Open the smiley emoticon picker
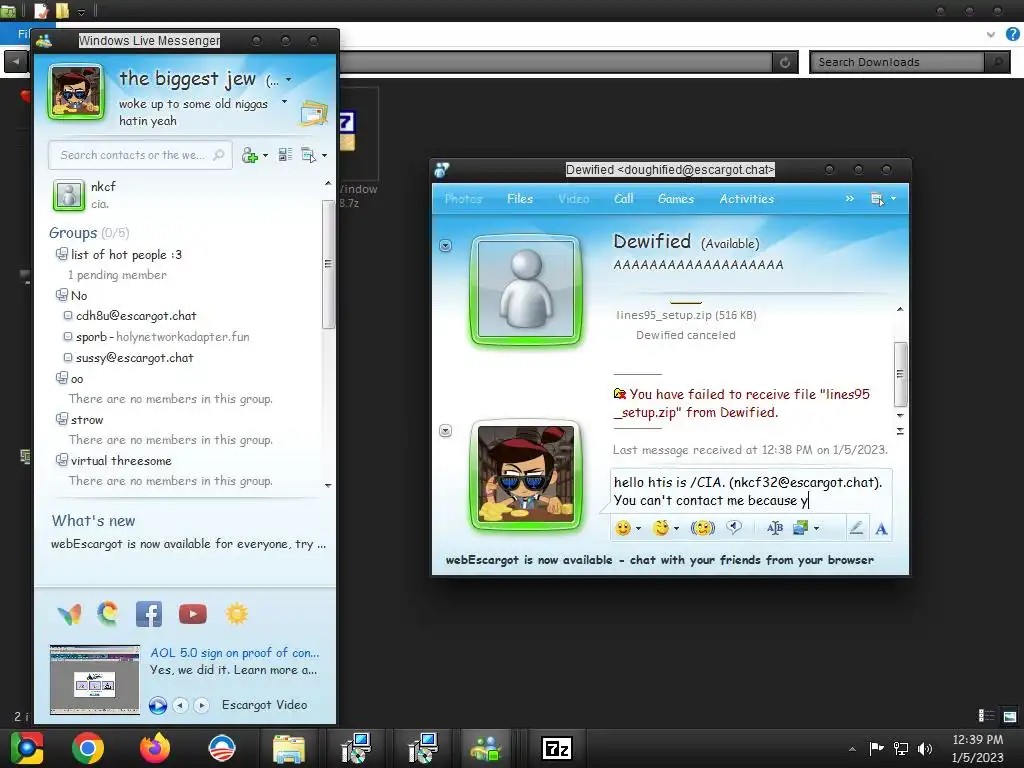The image size is (1024, 768). (x=623, y=528)
